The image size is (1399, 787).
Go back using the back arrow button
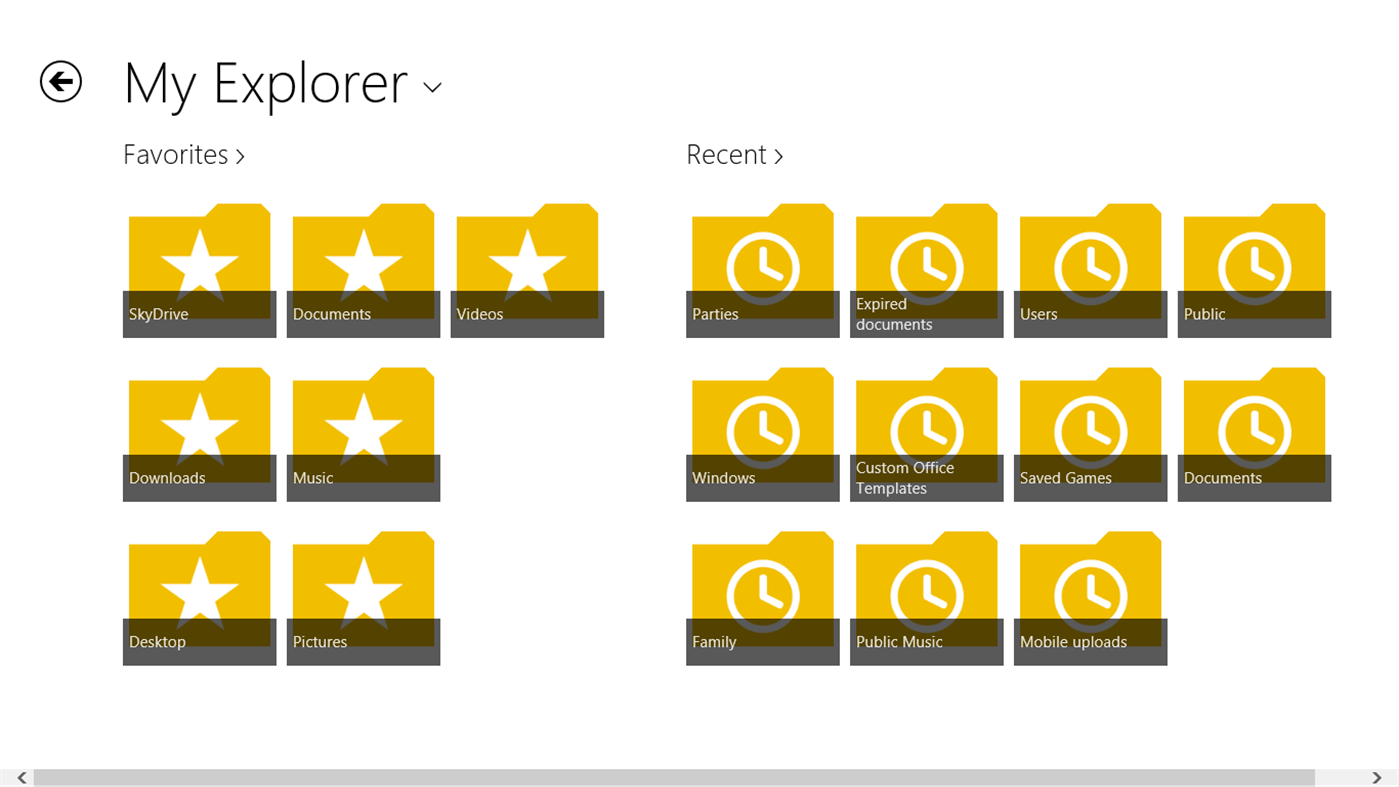click(x=60, y=81)
